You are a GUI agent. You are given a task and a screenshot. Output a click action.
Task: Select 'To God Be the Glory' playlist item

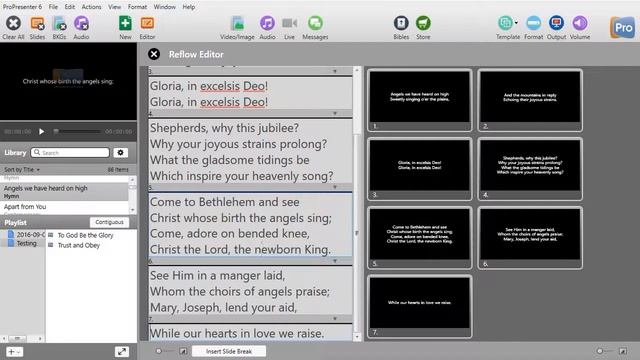click(85, 235)
